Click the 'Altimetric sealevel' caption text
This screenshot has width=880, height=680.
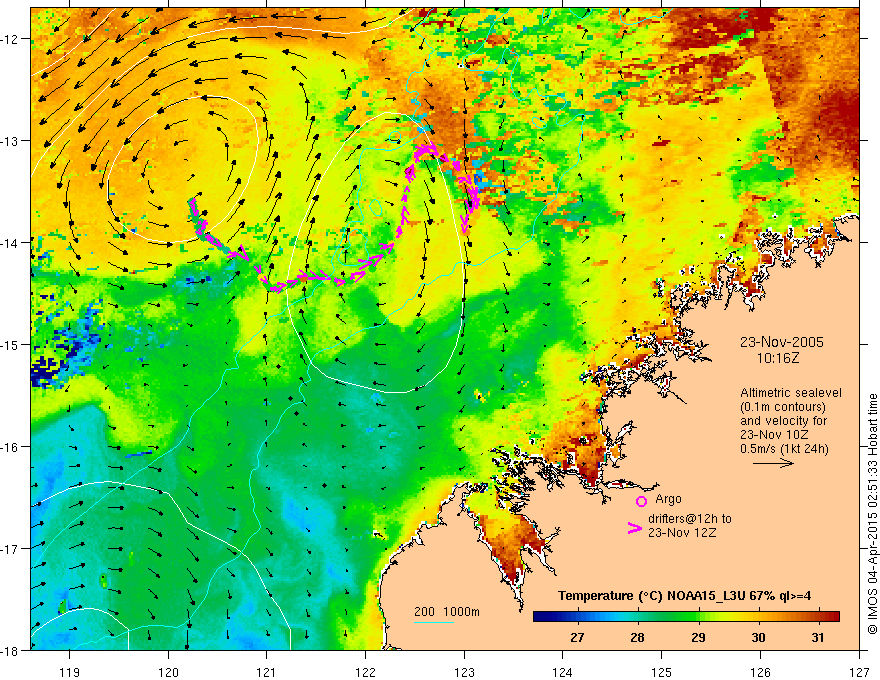tap(791, 393)
